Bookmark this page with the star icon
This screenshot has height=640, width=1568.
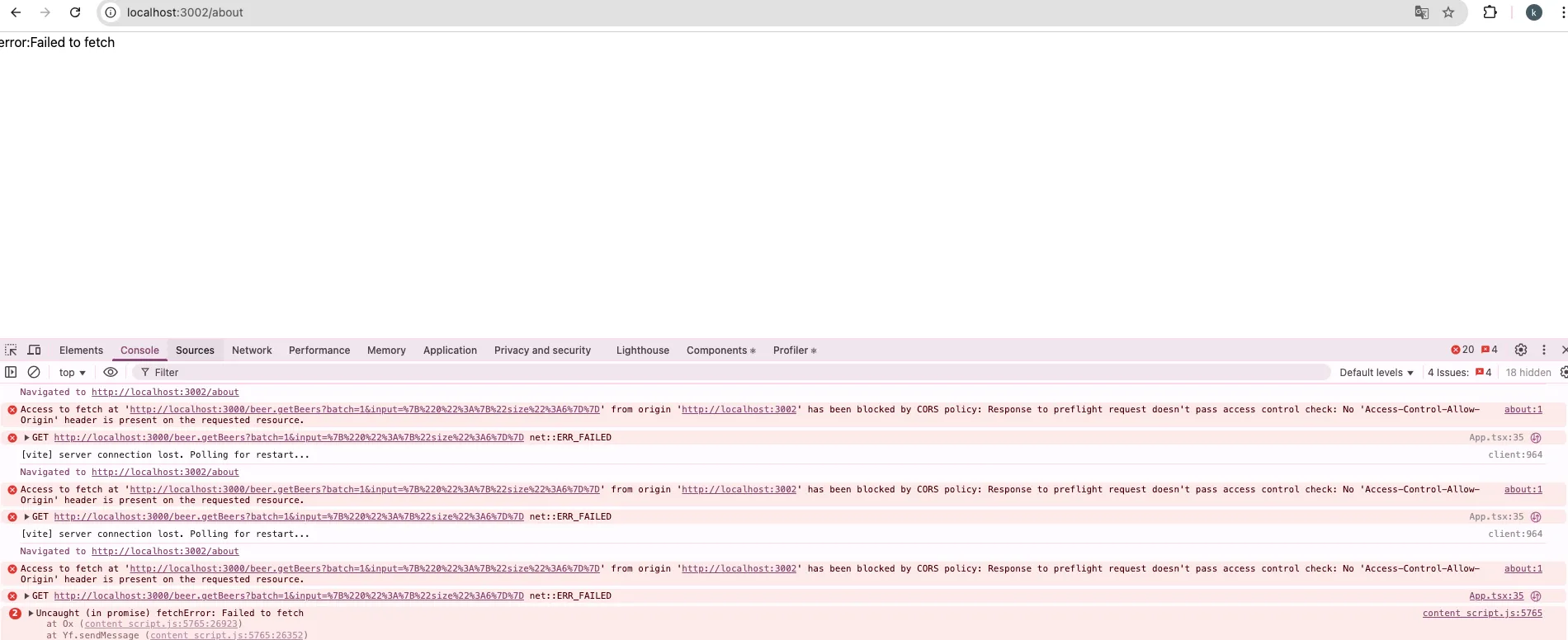click(1448, 12)
